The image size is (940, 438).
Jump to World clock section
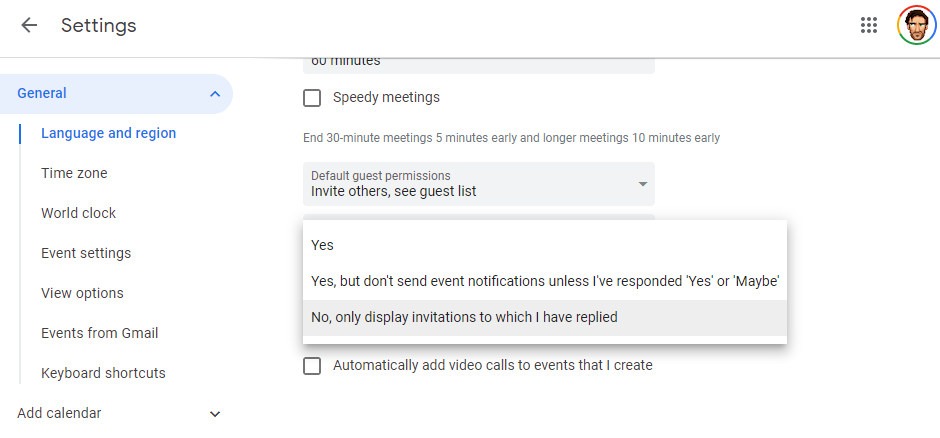(79, 213)
